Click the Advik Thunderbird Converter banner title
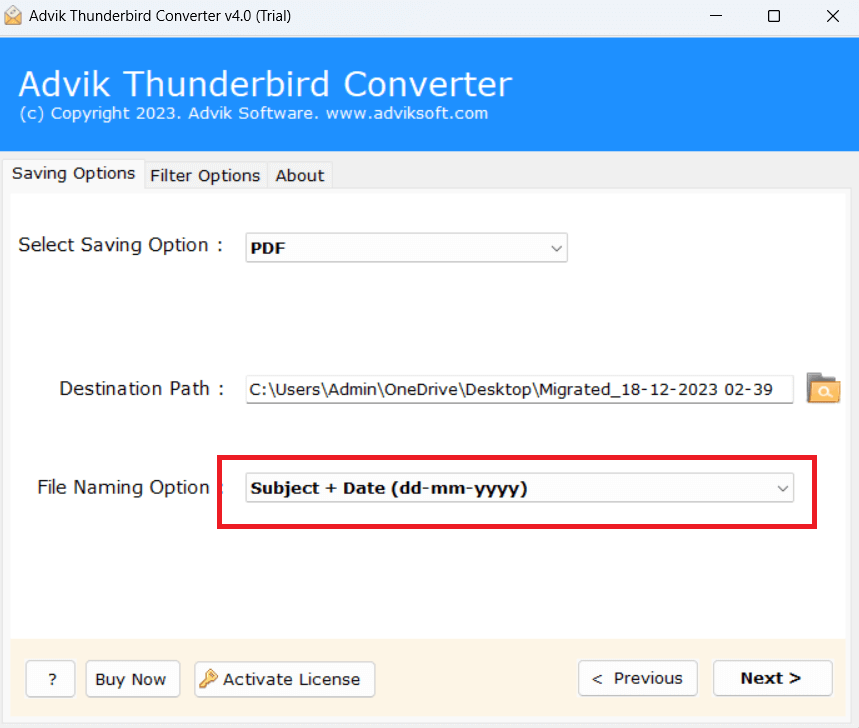 (265, 84)
